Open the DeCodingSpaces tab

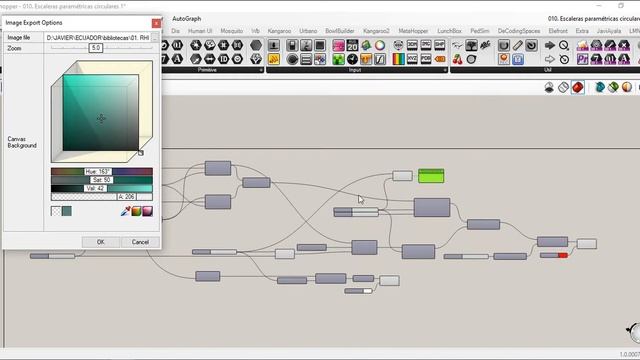point(519,31)
